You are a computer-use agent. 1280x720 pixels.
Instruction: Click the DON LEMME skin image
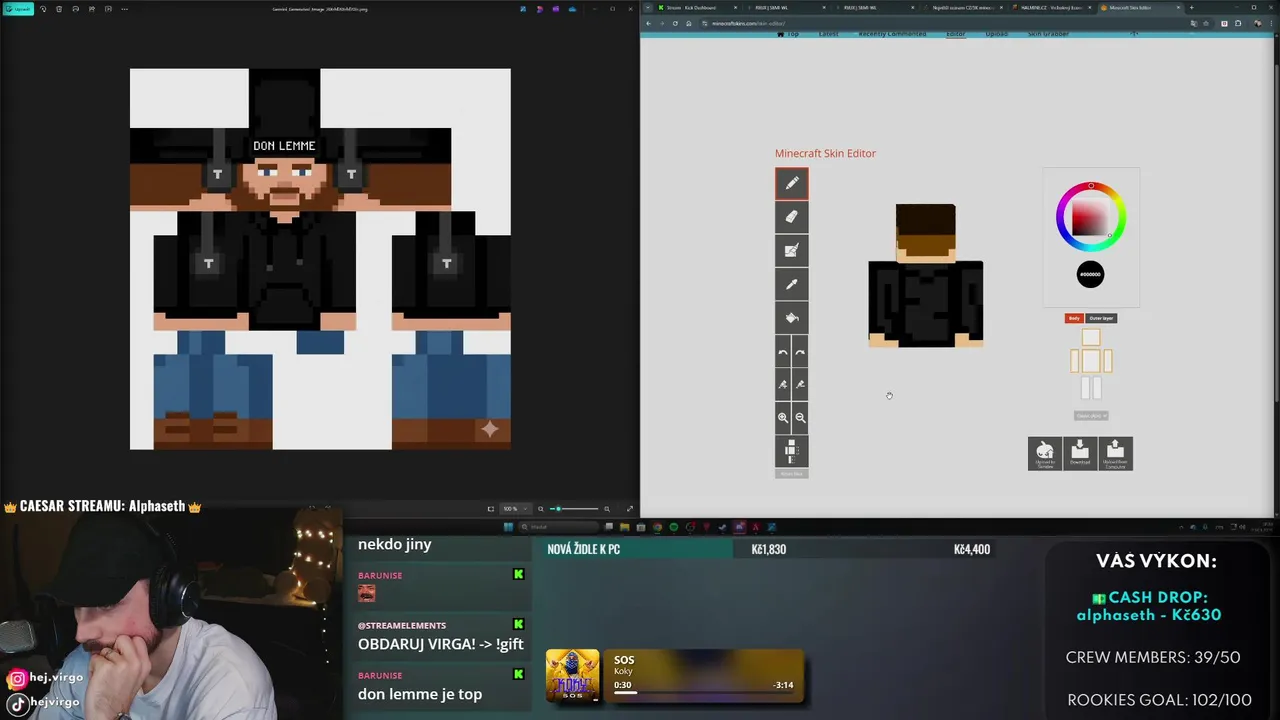(x=320, y=259)
